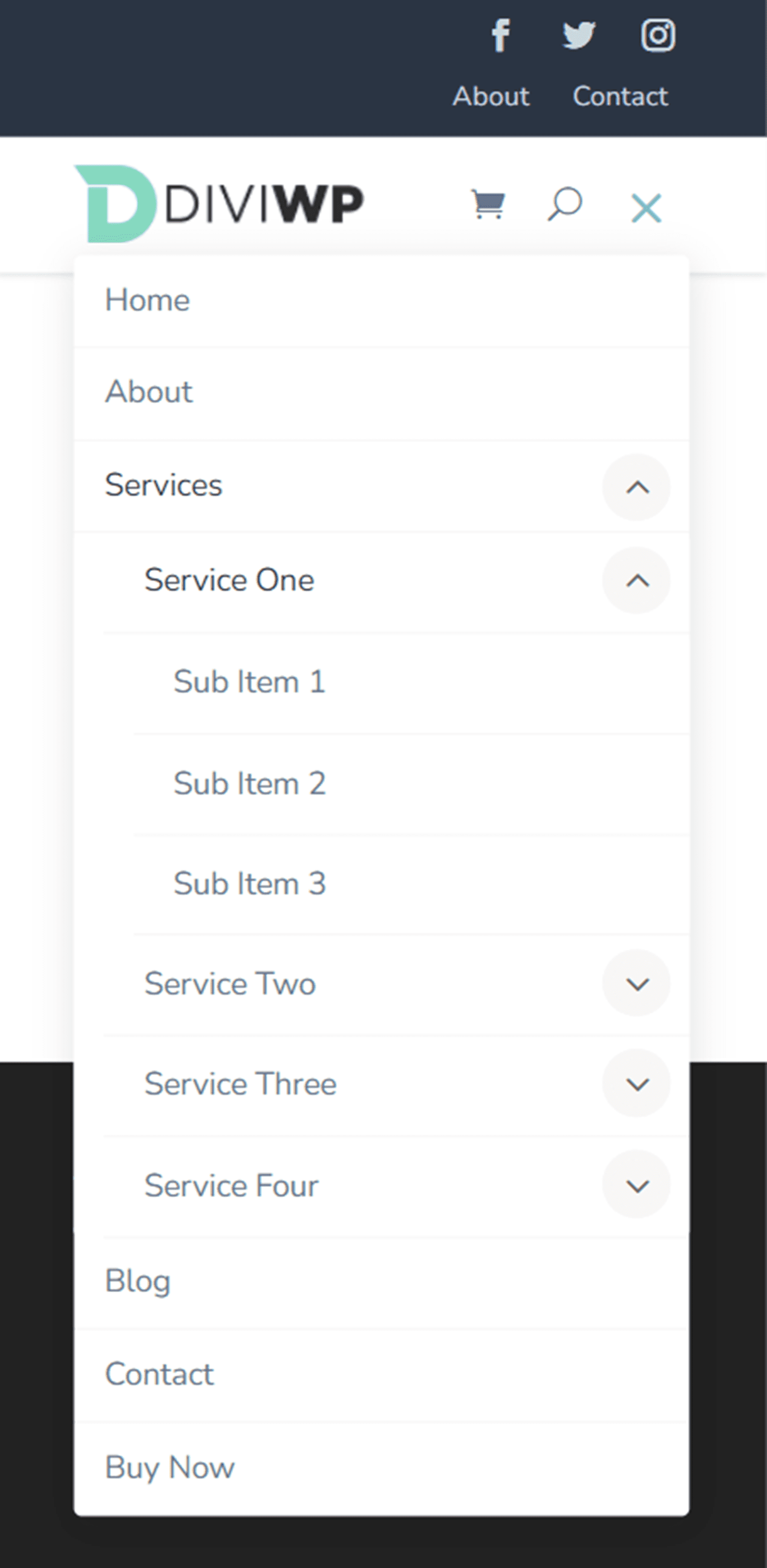Go to Blog menu item

pyautogui.click(x=382, y=1282)
